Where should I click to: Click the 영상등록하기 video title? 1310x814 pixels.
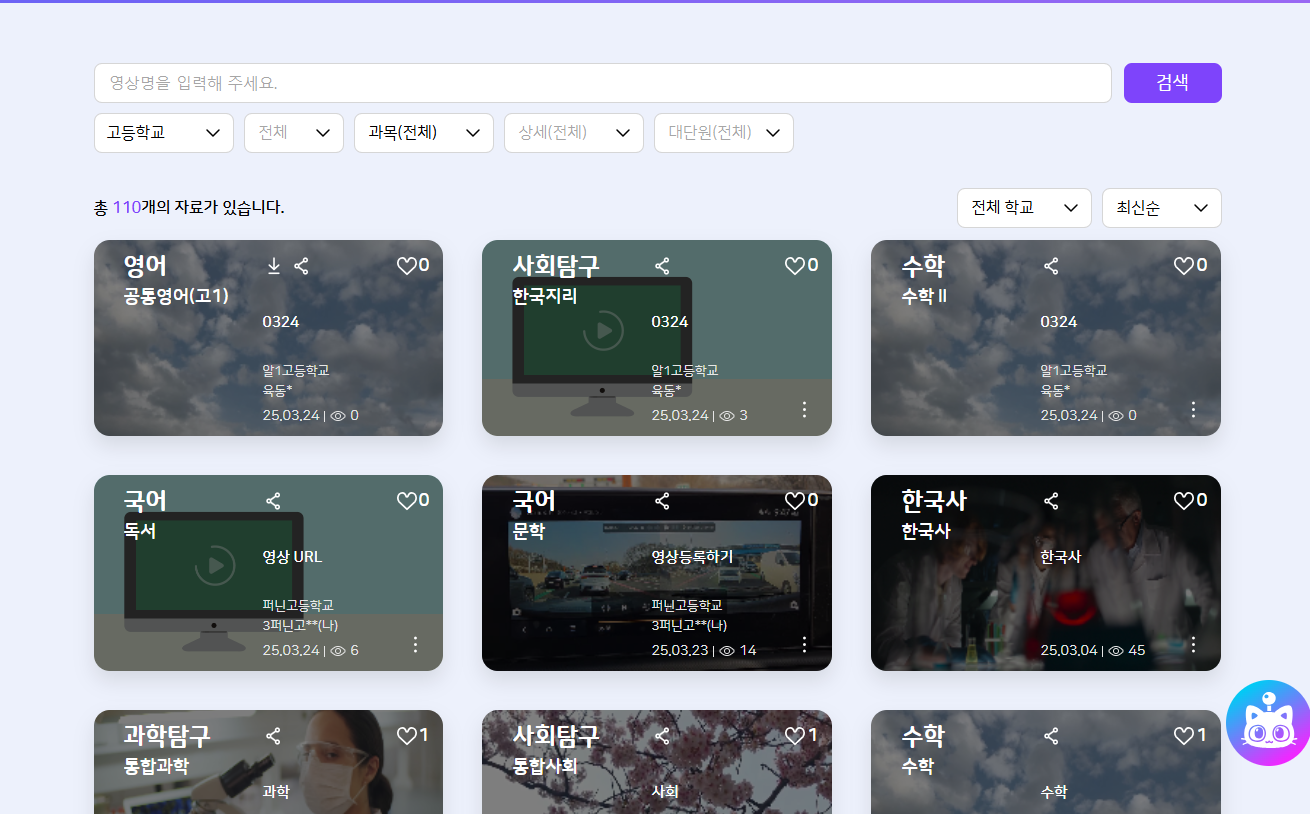click(692, 557)
